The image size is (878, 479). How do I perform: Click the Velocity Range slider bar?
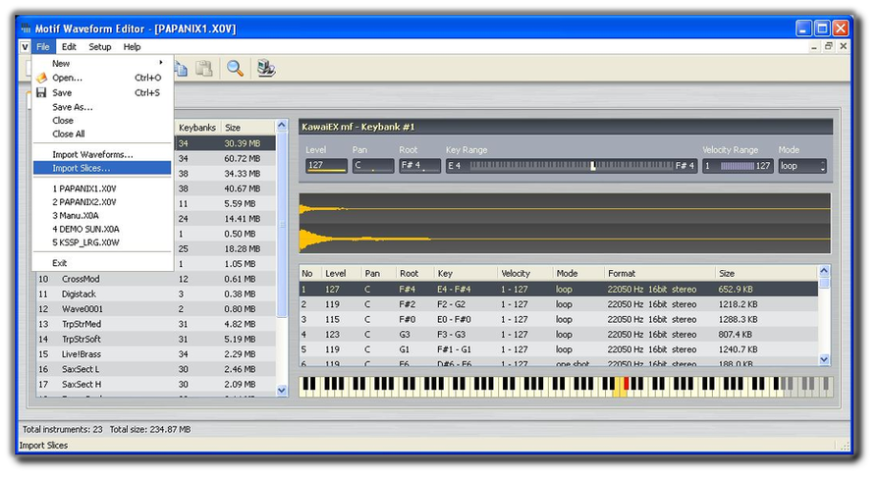pyautogui.click(x=737, y=166)
